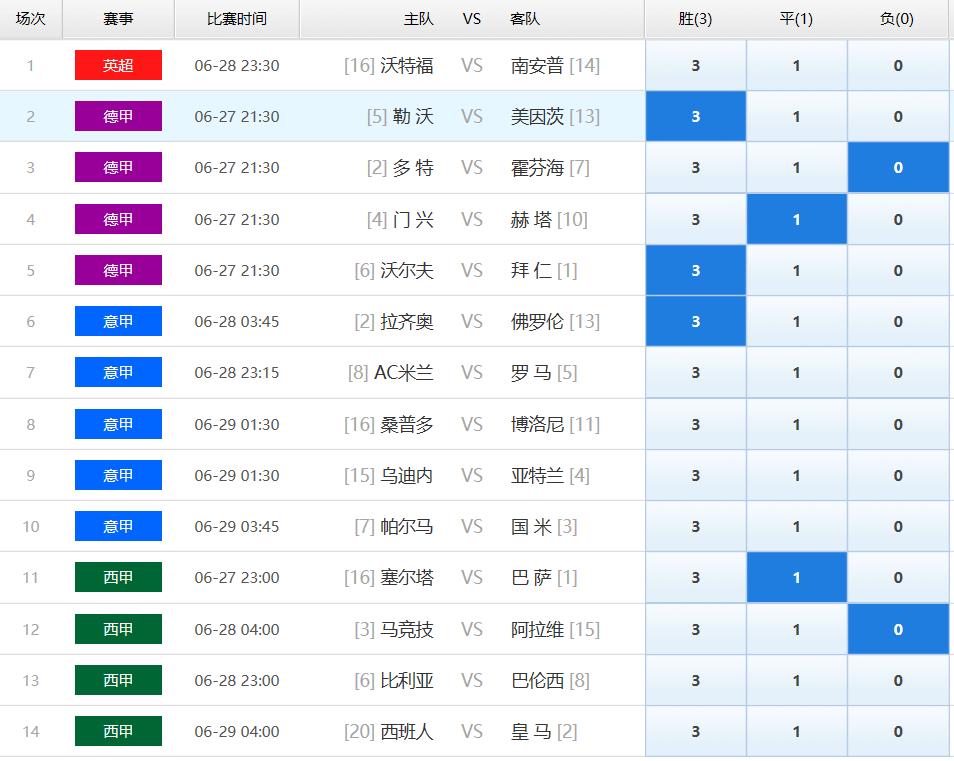
Task: Select win (3) for 马竞技 vs 阿拉维
Action: pyautogui.click(x=695, y=629)
